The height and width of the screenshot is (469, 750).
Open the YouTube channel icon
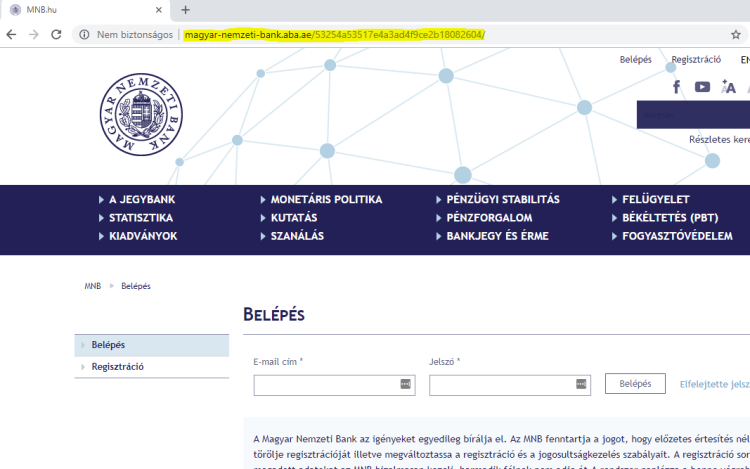[x=702, y=87]
